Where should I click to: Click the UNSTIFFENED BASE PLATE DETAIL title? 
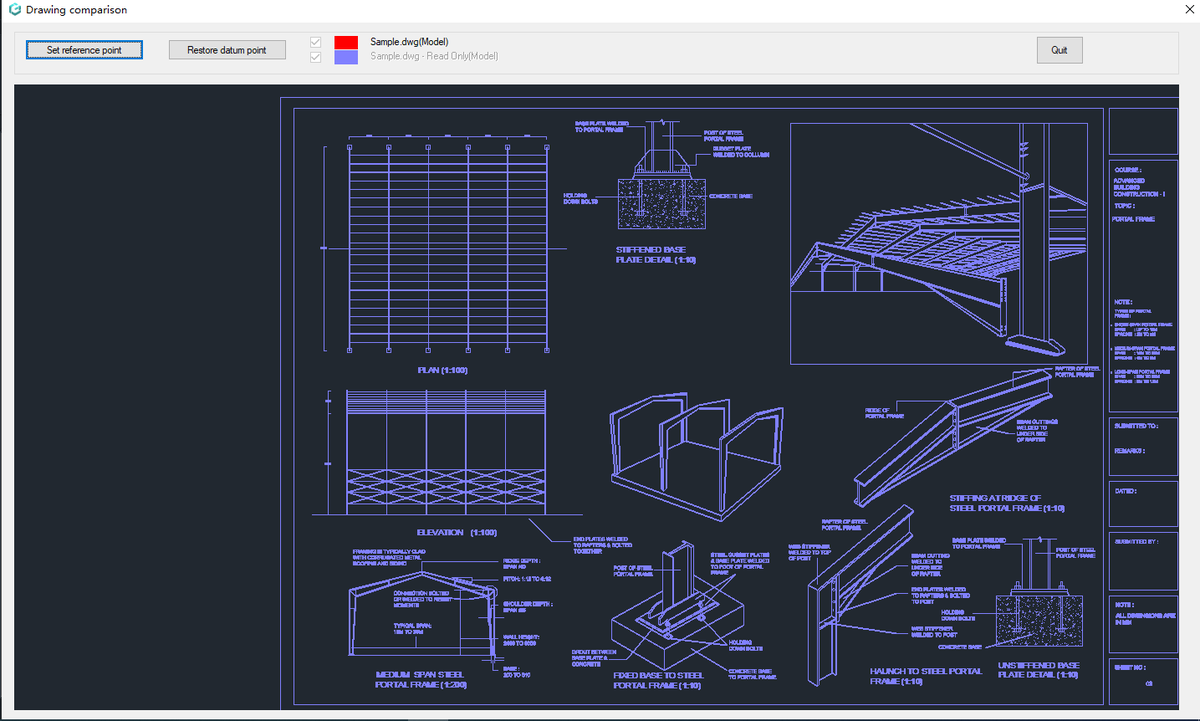pos(1039,670)
